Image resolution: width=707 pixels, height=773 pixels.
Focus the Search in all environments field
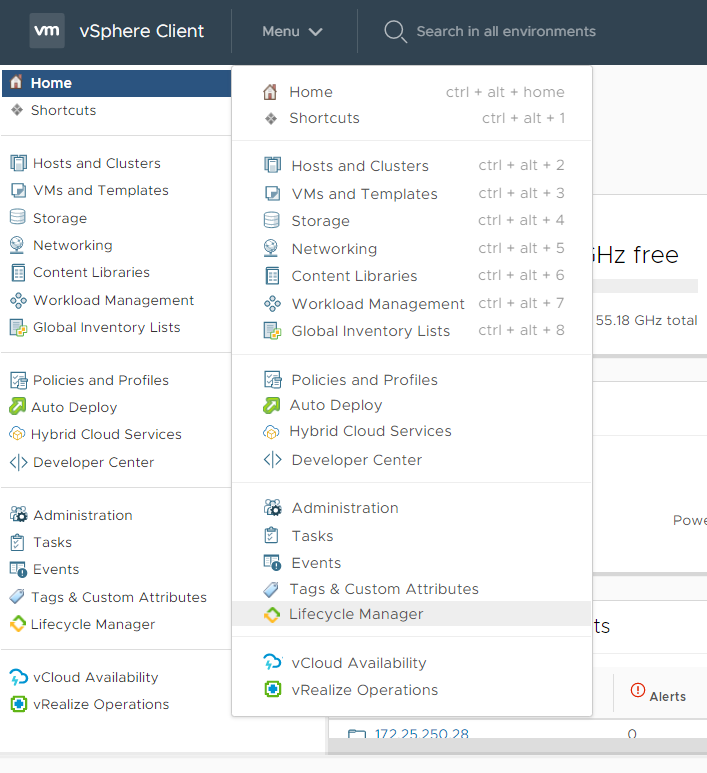tap(506, 32)
